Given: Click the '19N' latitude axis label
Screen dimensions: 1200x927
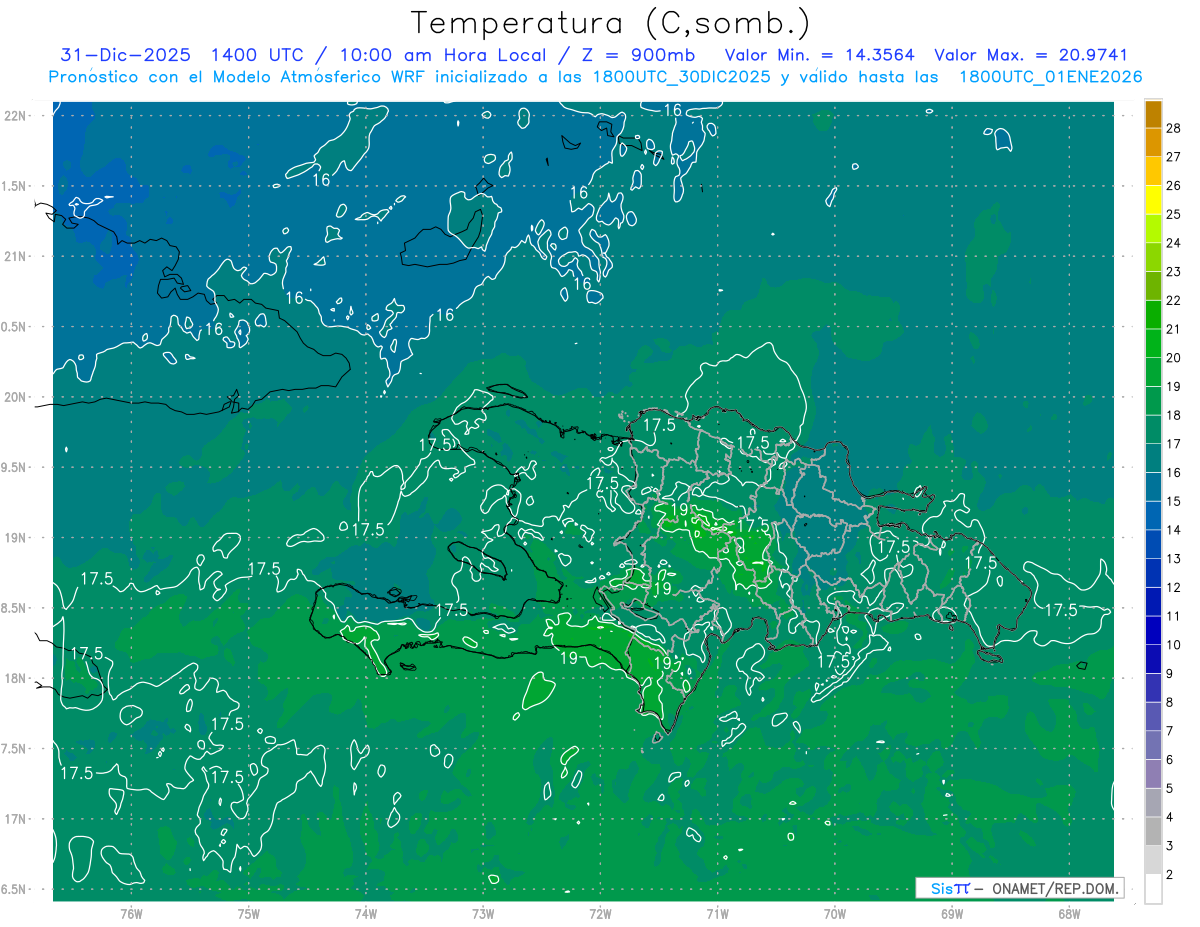Looking at the screenshot, I should point(15,538).
